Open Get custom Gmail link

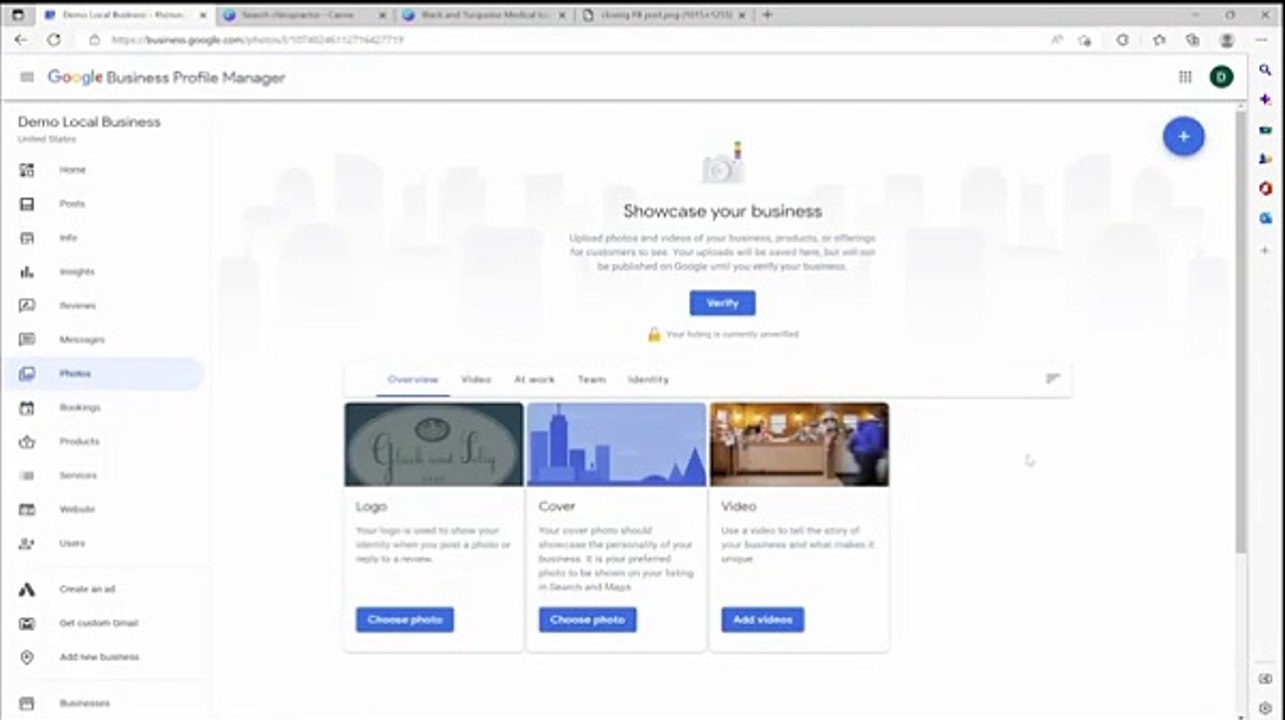tap(99, 624)
